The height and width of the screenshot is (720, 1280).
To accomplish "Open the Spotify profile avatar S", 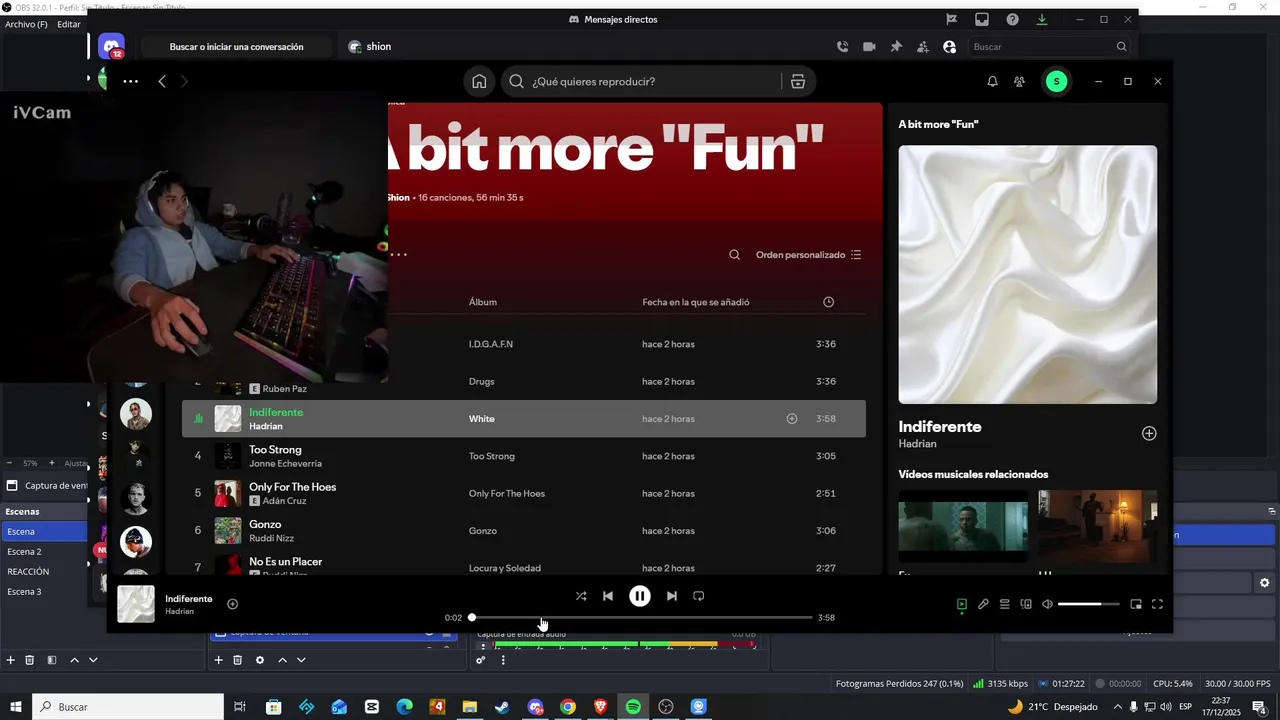I will pyautogui.click(x=1056, y=82).
